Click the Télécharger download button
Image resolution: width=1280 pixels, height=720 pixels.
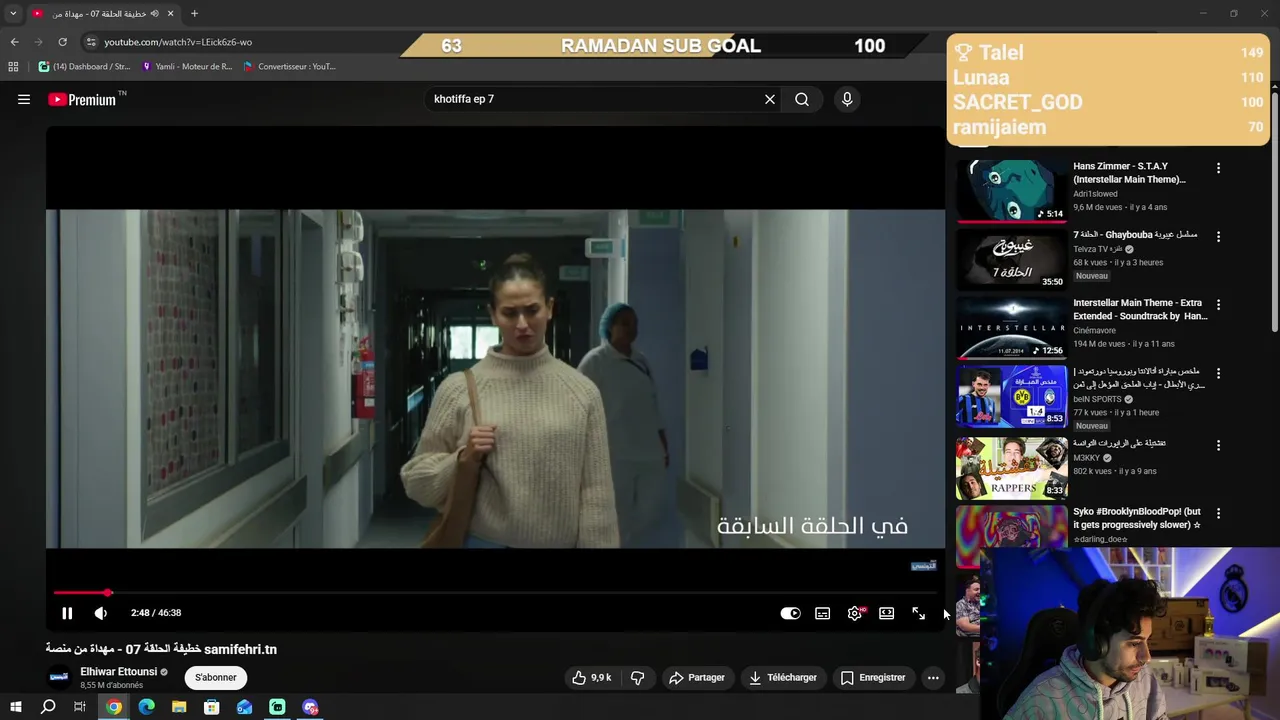(783, 677)
